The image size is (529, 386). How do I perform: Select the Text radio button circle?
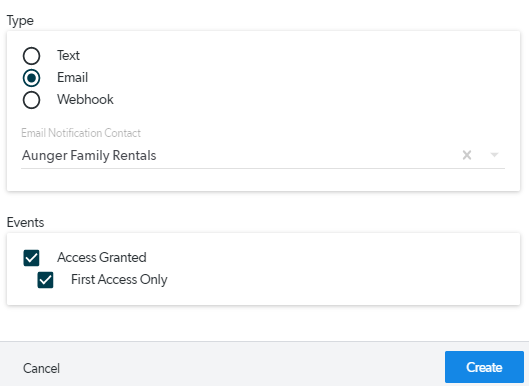point(31,56)
